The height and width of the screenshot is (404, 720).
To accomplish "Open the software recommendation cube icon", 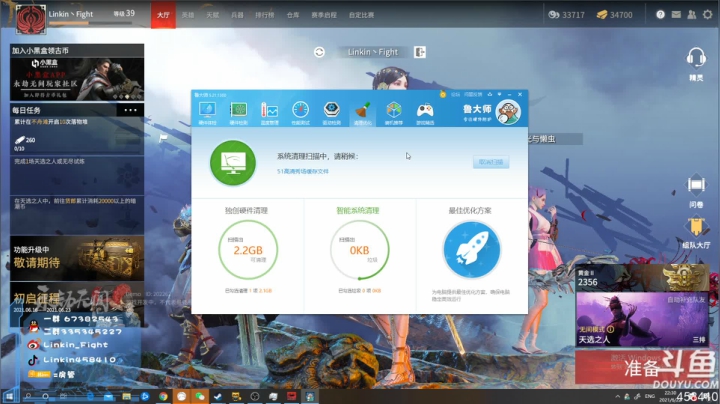I will coord(394,113).
